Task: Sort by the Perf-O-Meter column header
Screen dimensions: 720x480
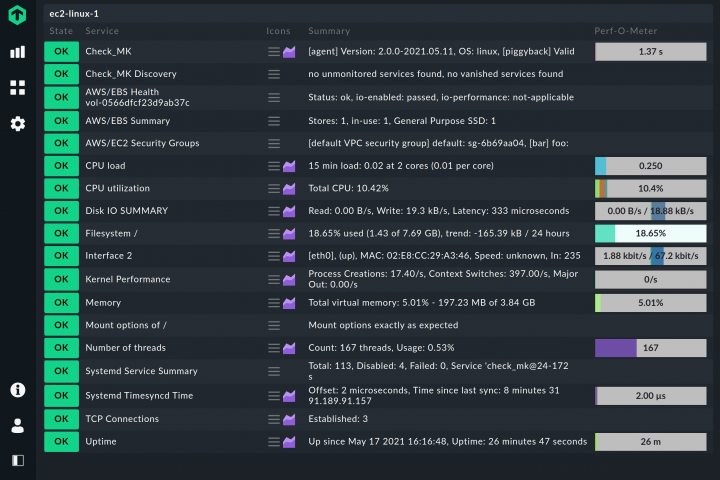Action: point(626,31)
